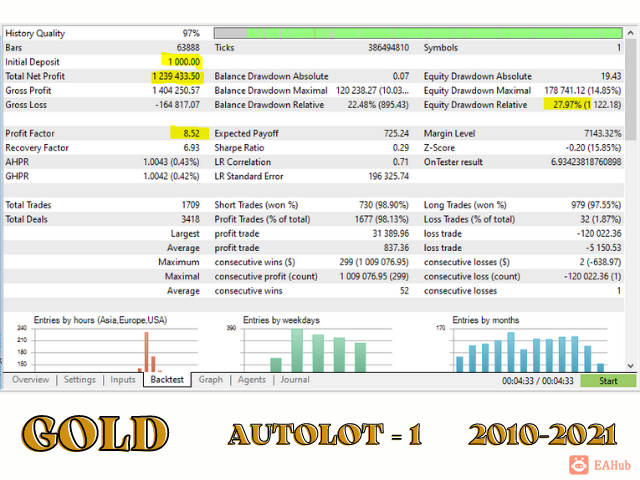Viewport: 640px width, 480px height.
Task: Click the Entries by months chart title
Action: coord(486,320)
